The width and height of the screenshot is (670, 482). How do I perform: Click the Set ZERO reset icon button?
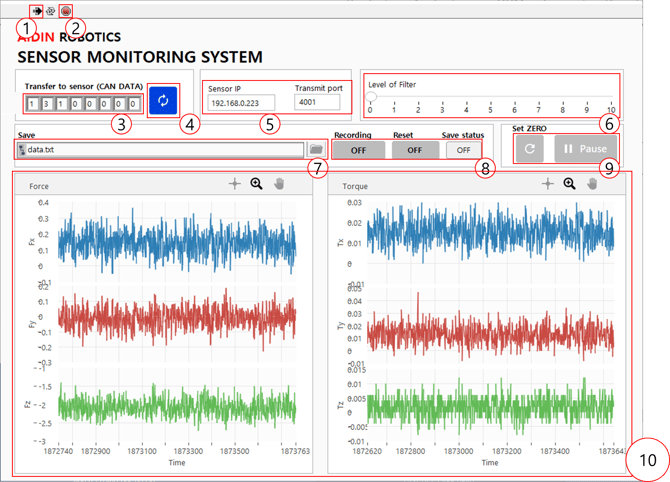pos(529,149)
